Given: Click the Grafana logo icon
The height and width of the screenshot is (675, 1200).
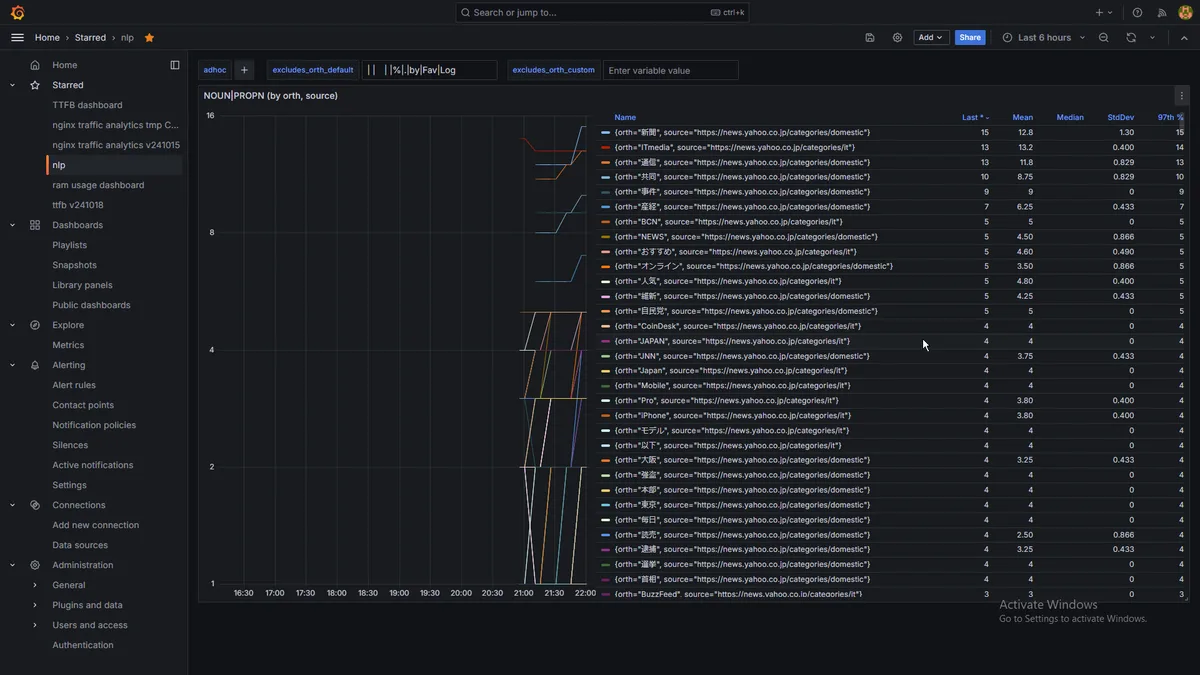Looking at the screenshot, I should pos(17,13).
